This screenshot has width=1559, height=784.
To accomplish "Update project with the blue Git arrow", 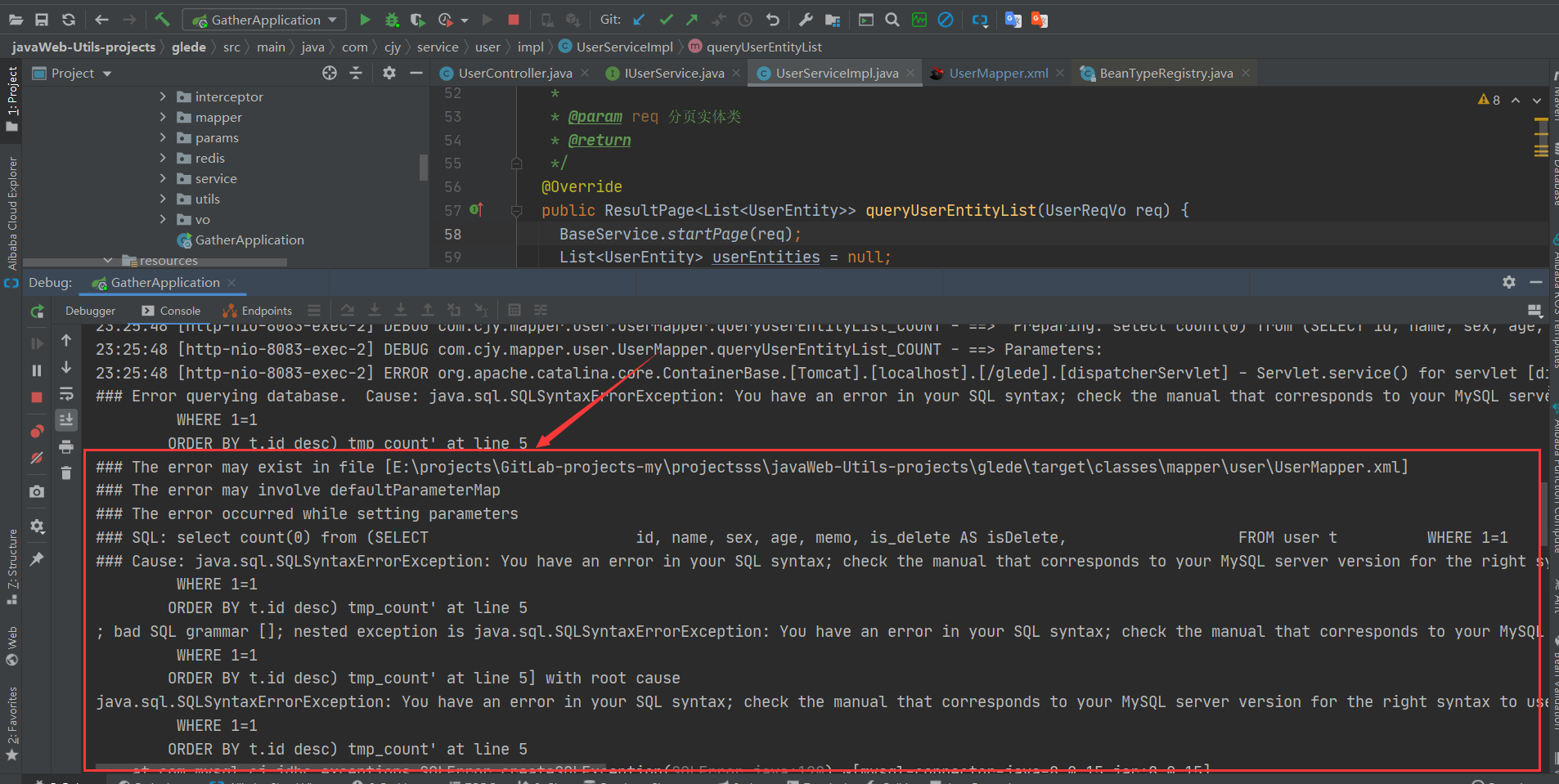I will point(640,20).
